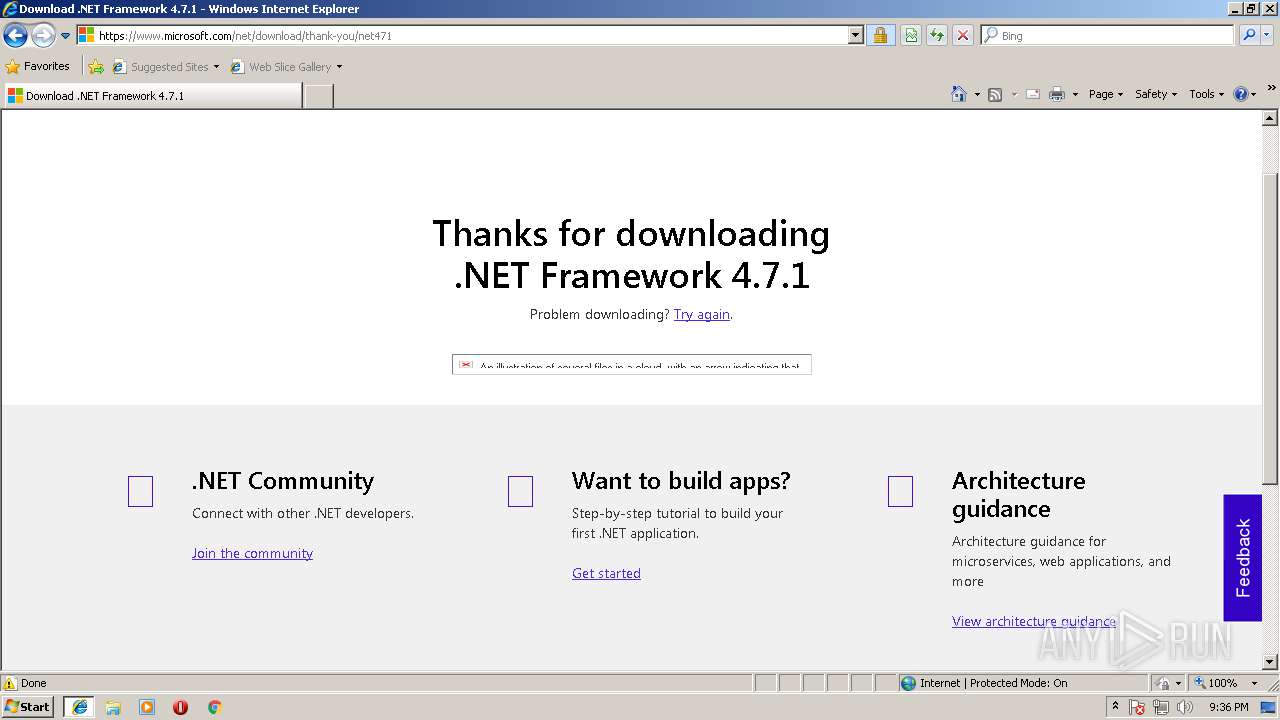Show hidden system tray icons
The width and height of the screenshot is (1280, 720).
click(1115, 706)
